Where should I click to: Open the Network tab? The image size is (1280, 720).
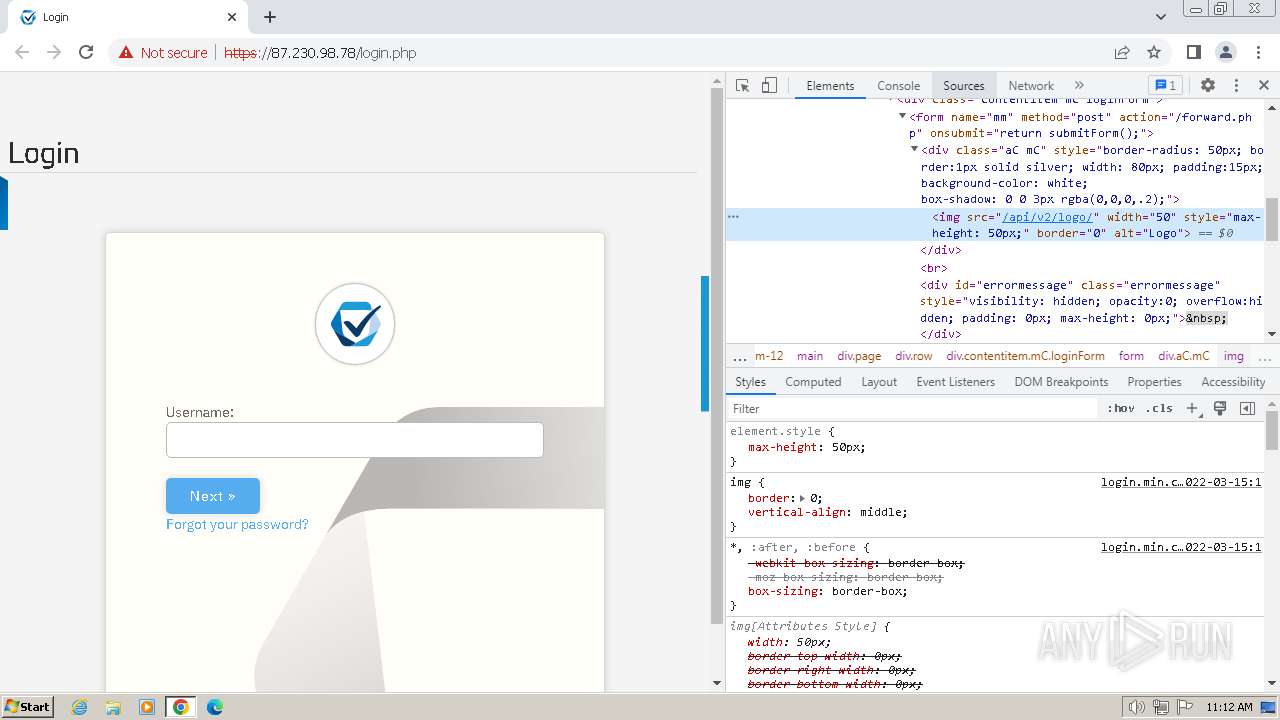pos(1031,86)
